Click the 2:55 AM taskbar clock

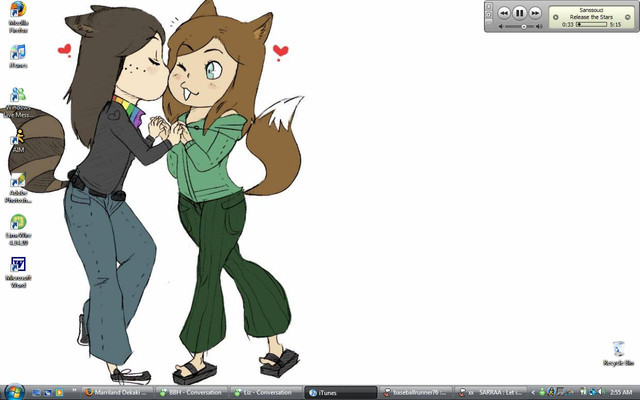(x=621, y=392)
